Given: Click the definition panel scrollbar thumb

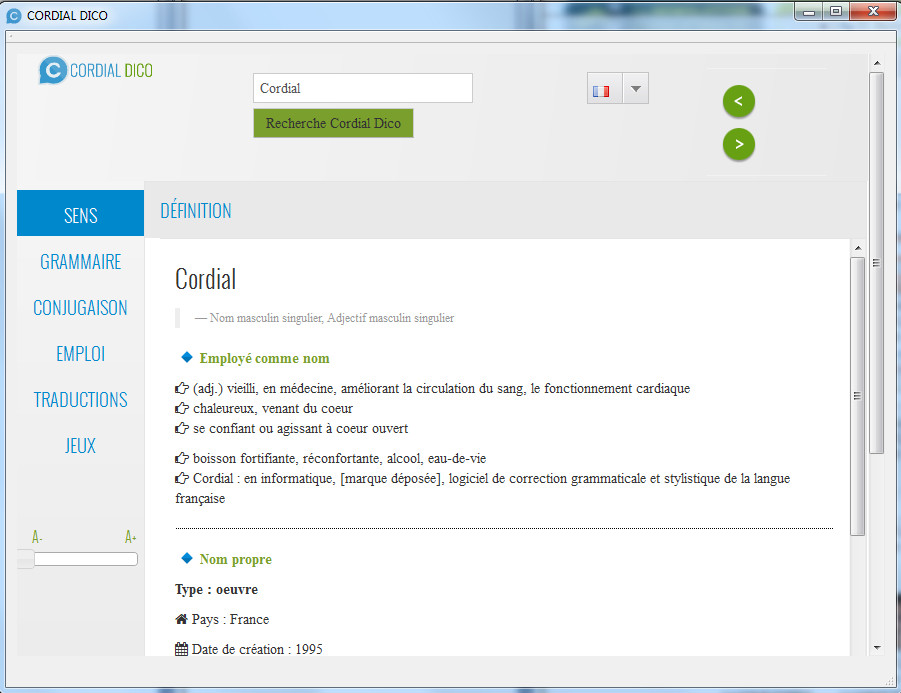Looking at the screenshot, I should click(x=857, y=396).
